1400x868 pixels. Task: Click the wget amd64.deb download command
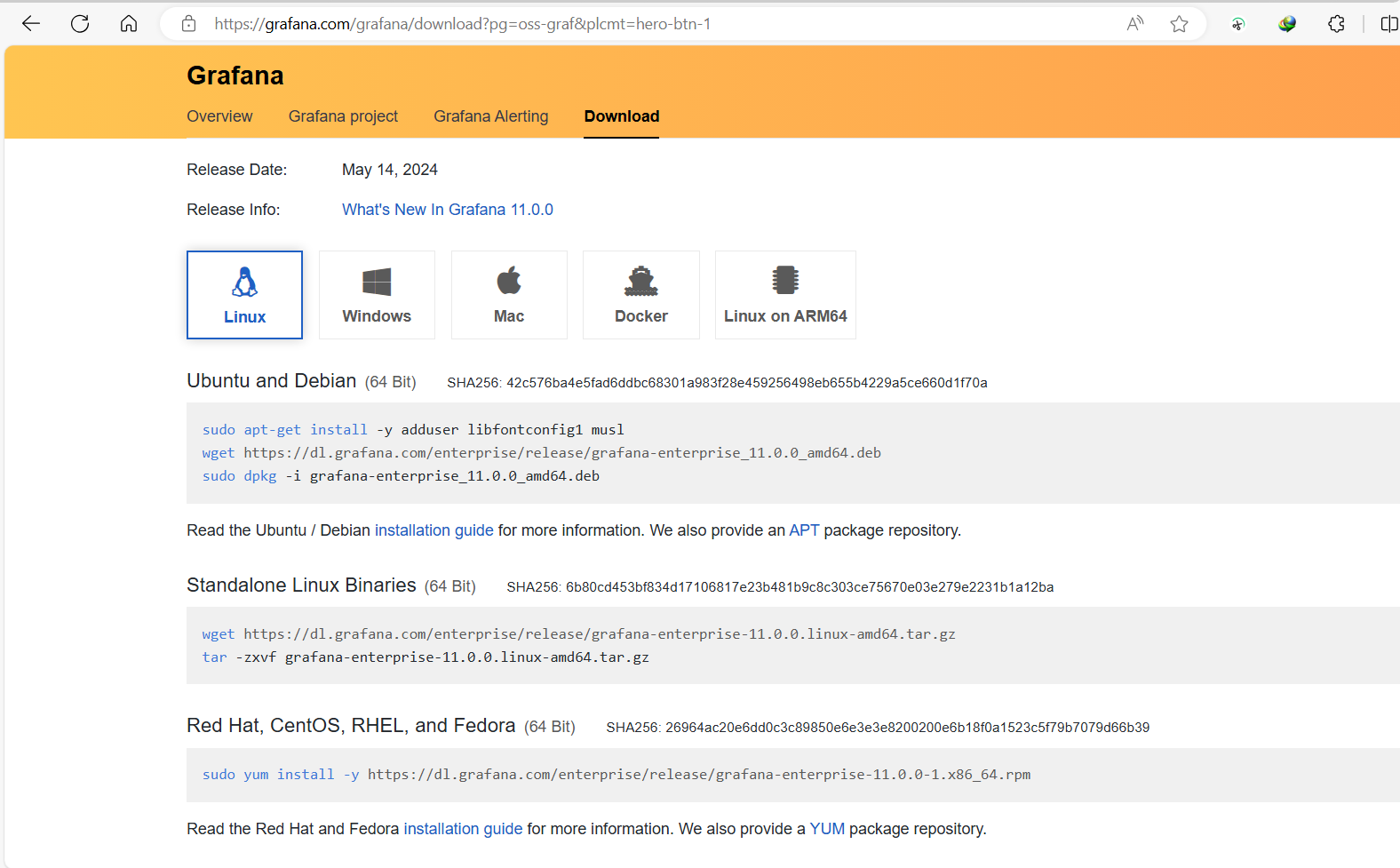[542, 453]
